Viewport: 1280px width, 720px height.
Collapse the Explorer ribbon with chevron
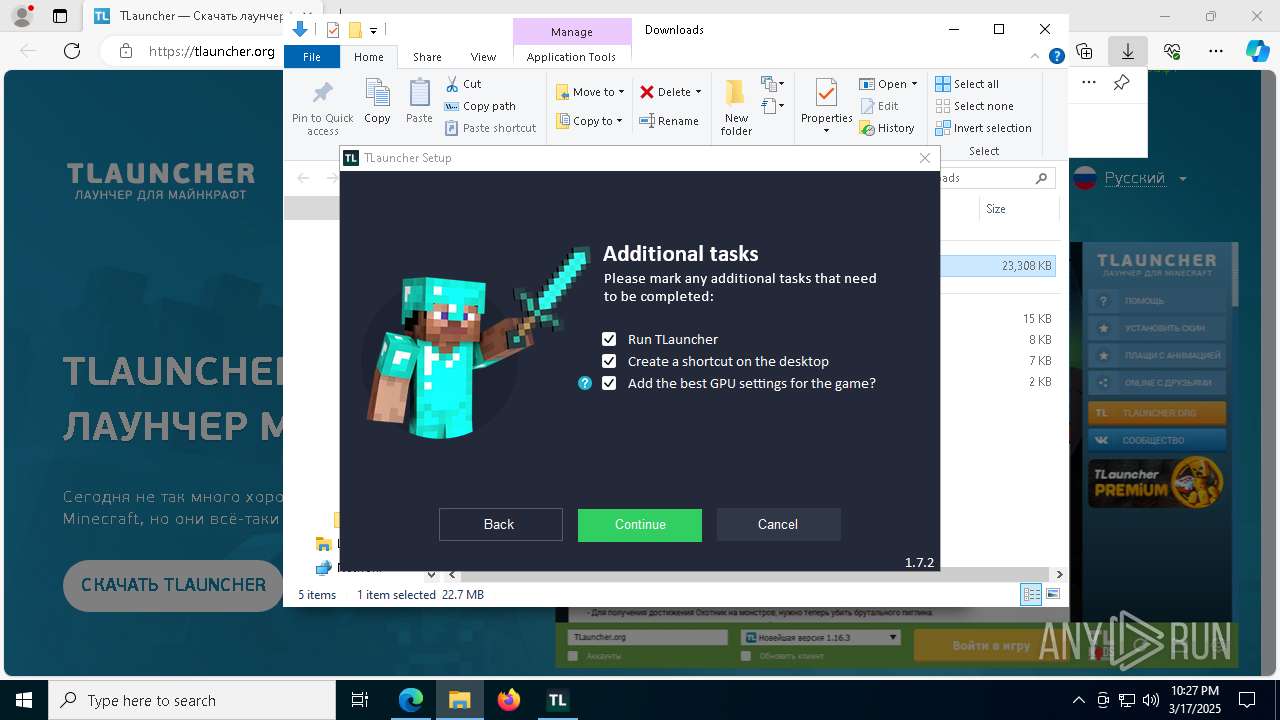[1036, 57]
